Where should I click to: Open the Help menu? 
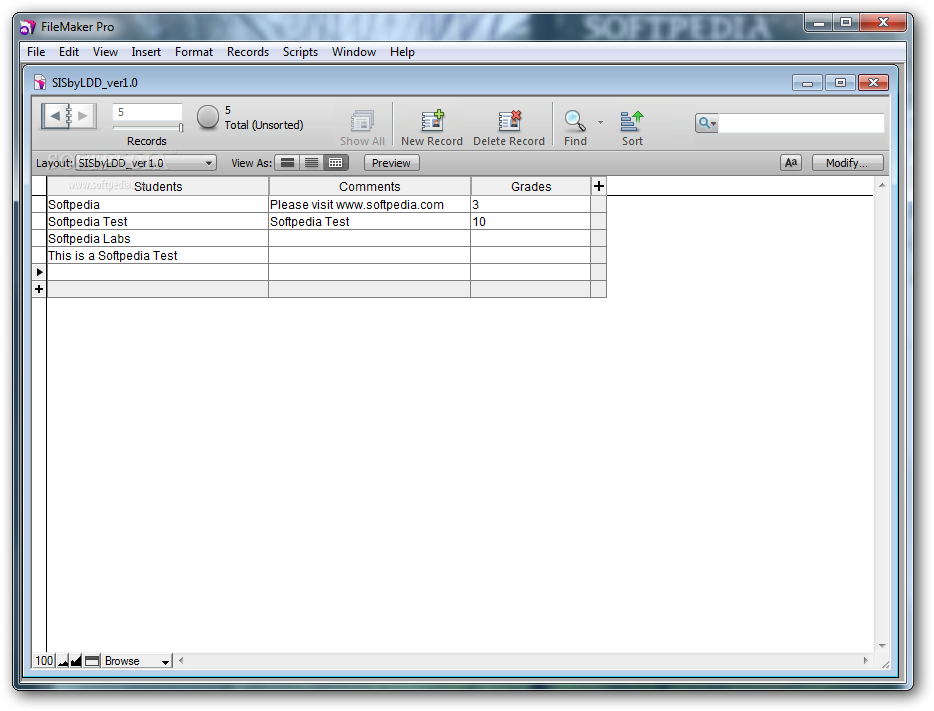click(402, 52)
